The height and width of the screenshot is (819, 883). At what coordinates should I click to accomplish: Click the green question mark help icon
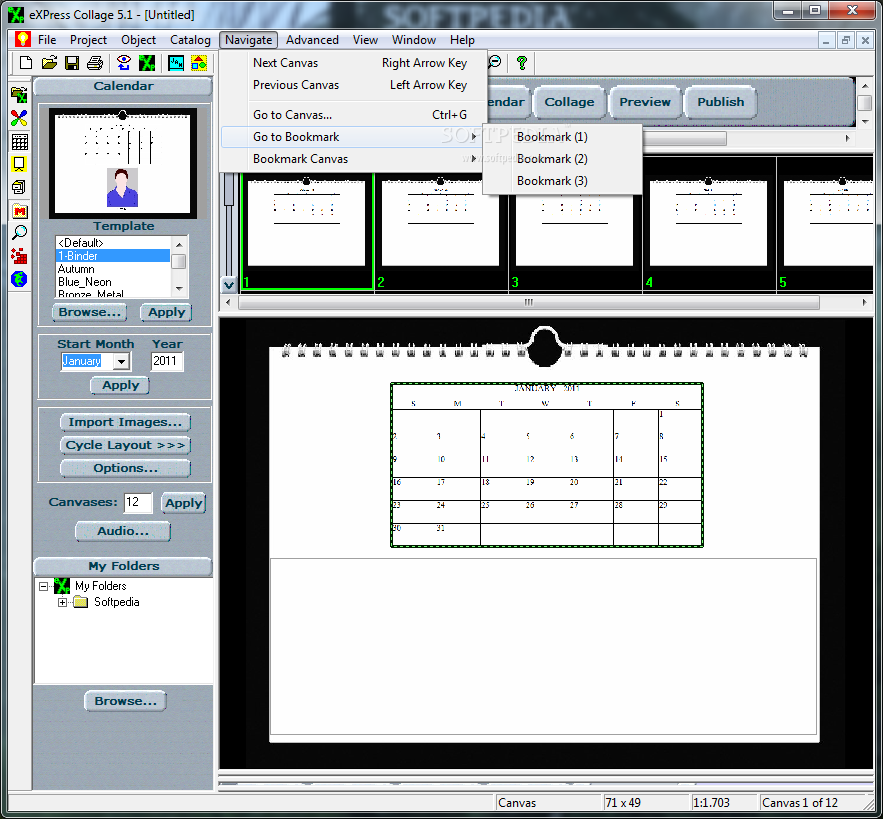point(522,63)
